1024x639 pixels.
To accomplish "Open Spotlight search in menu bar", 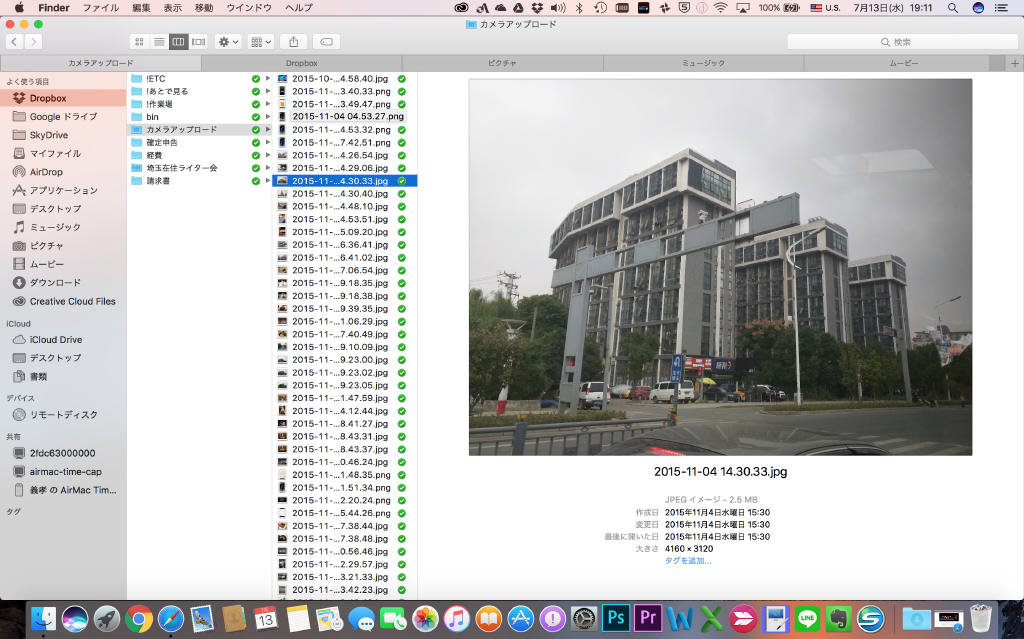I will point(953,8).
